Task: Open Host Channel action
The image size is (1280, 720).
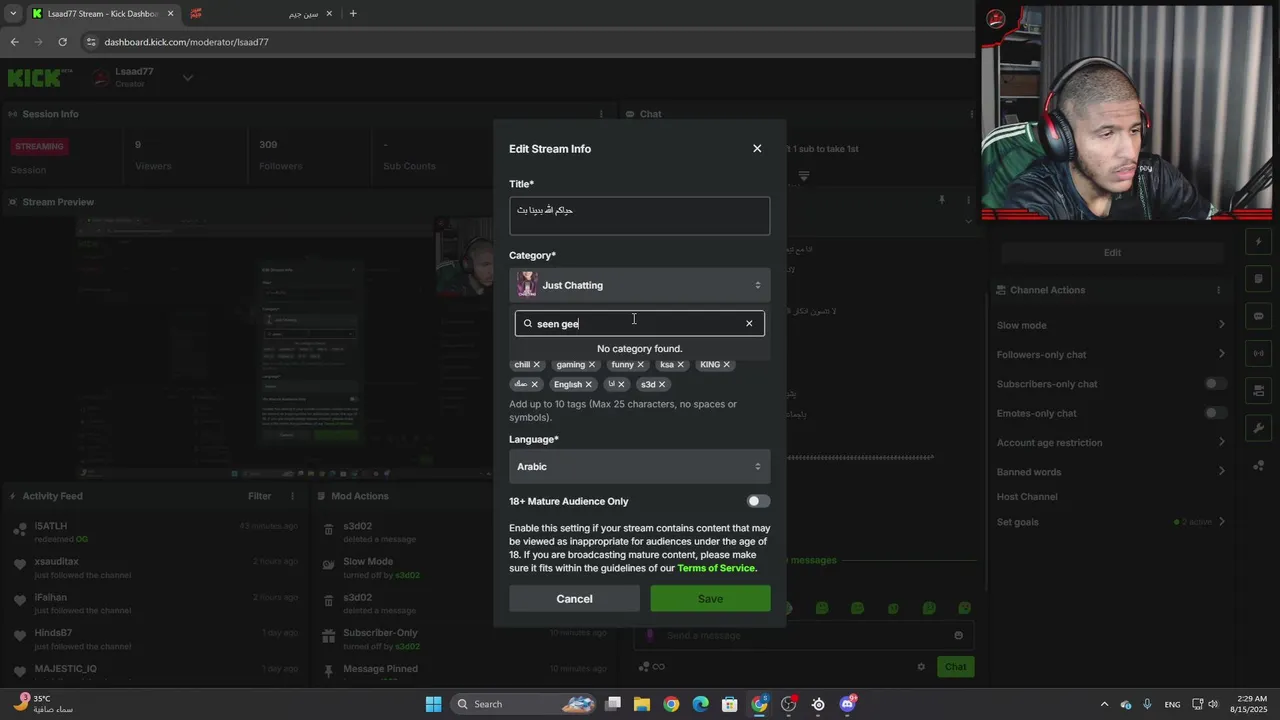Action: 1027,497
